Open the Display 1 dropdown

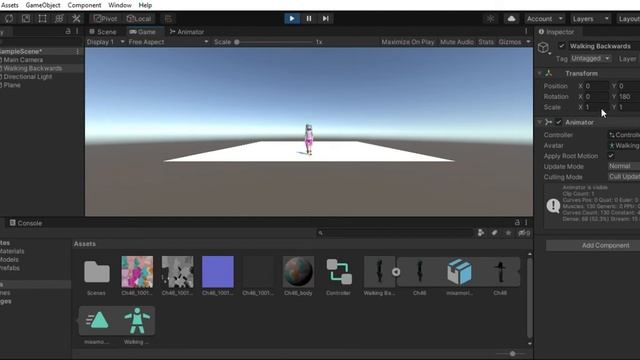[105, 42]
